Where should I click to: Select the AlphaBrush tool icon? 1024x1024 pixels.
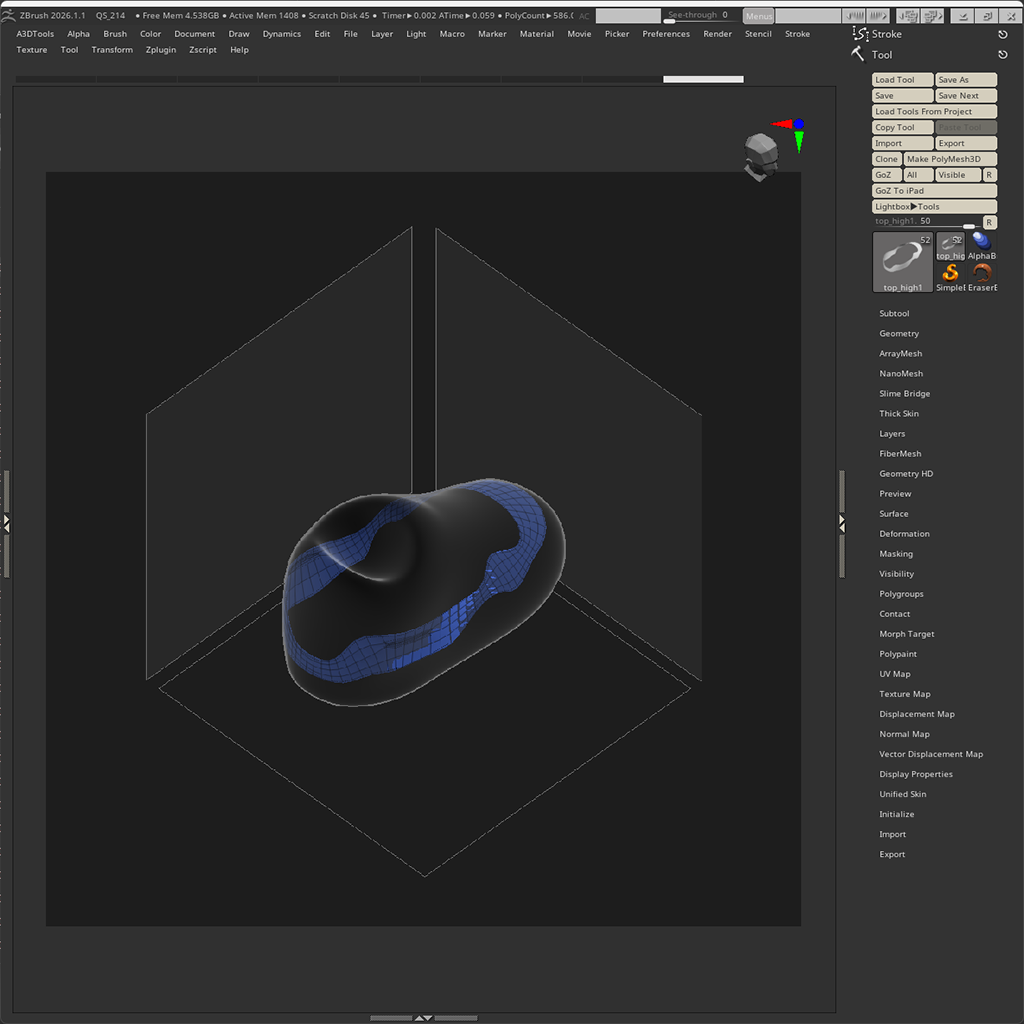click(981, 242)
